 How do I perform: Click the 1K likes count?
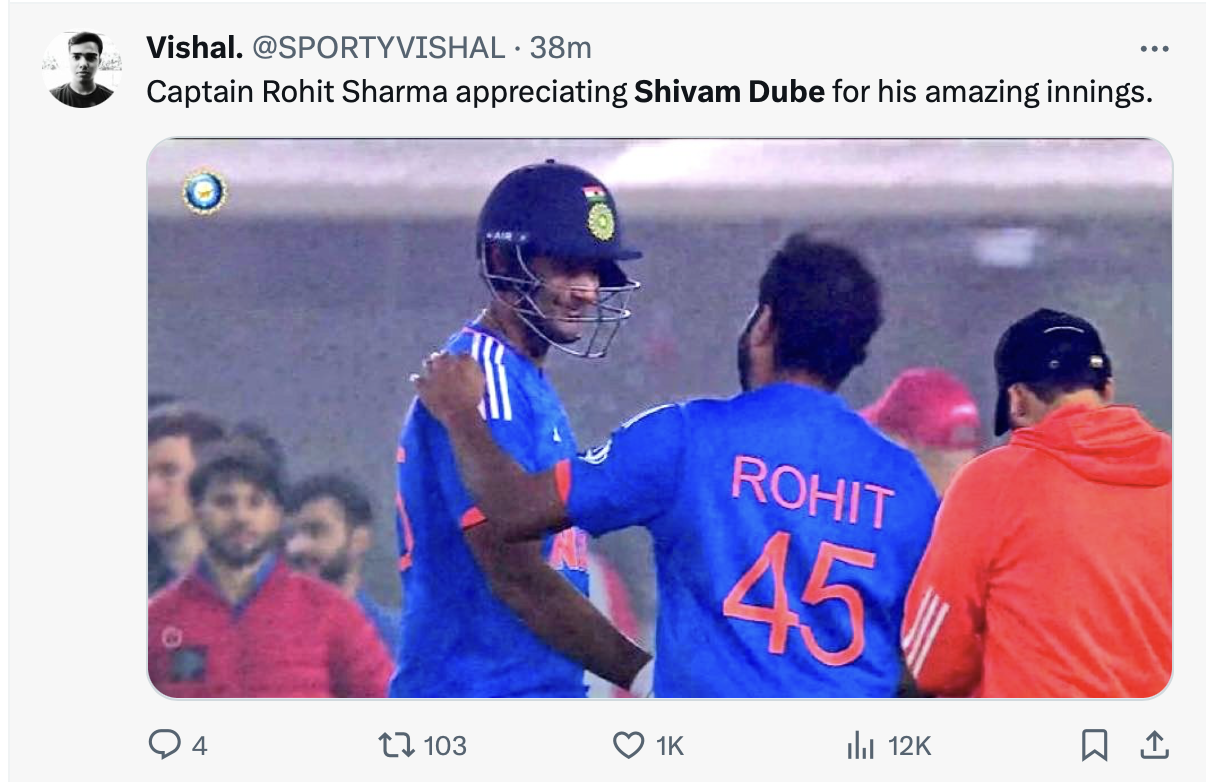tap(668, 745)
